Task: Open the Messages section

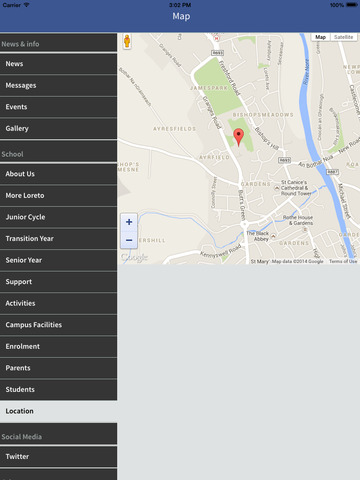Action: click(58, 85)
